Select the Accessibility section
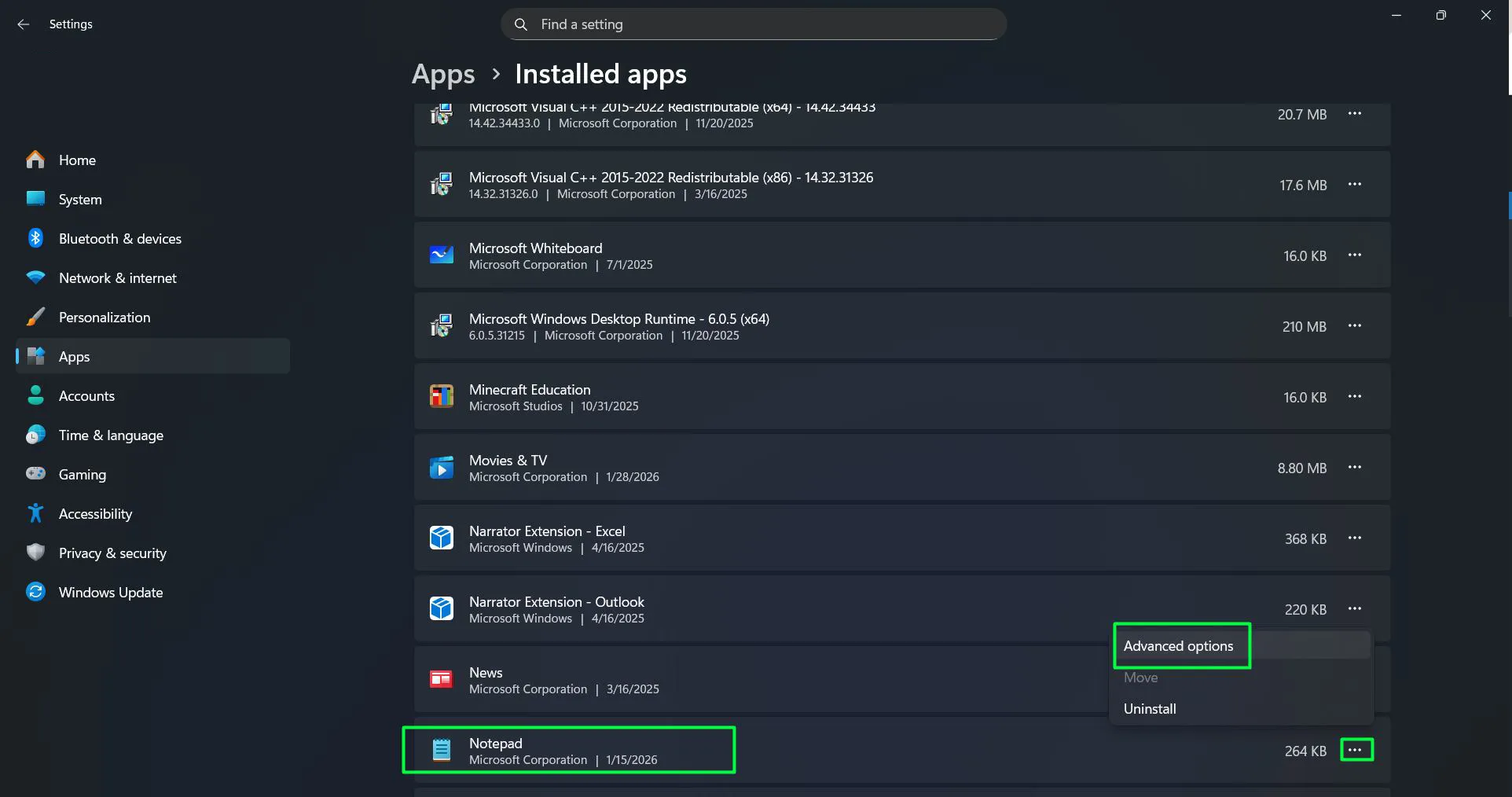Screen dimensions: 1512x797 point(95,513)
